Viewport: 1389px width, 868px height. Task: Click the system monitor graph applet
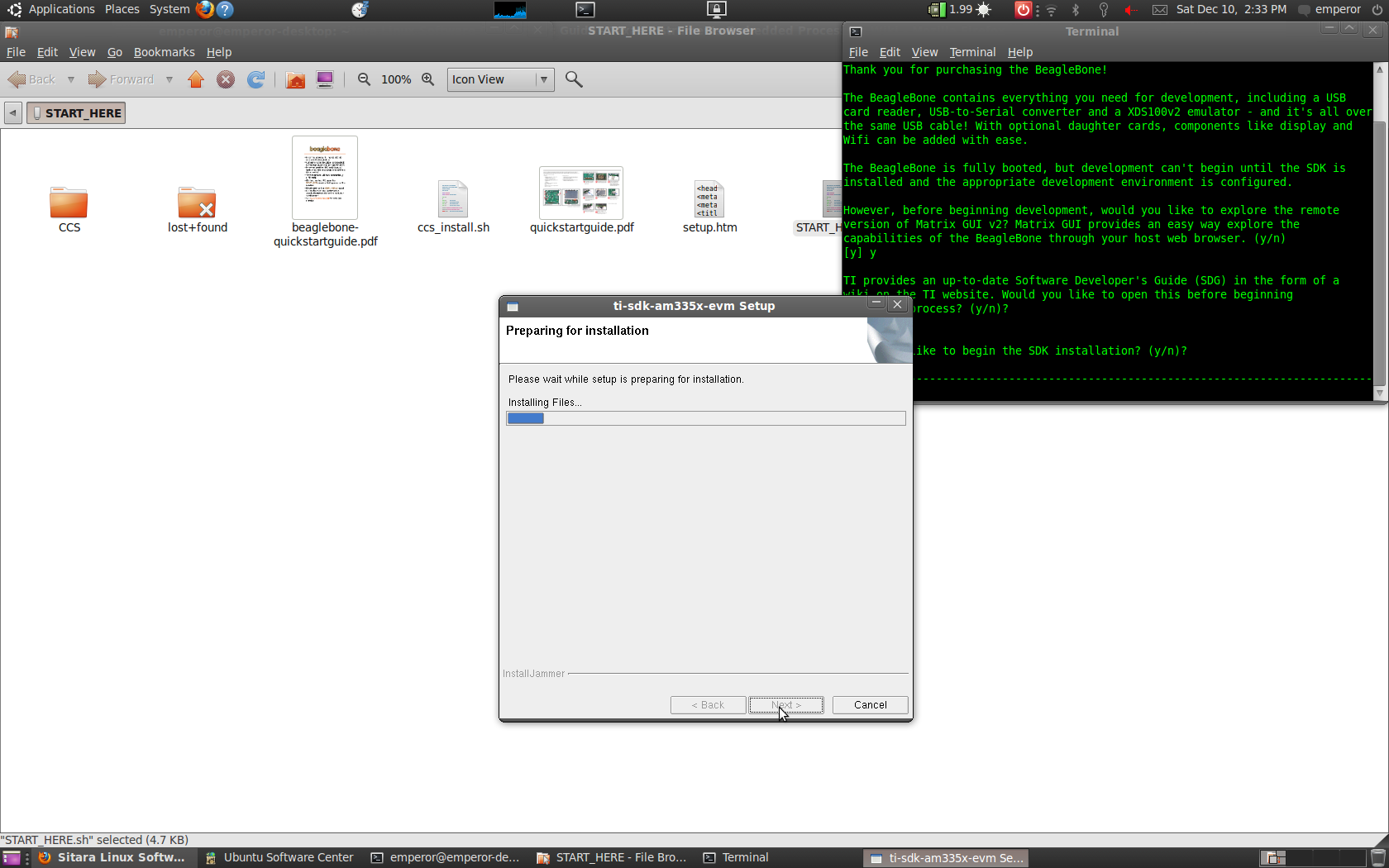pos(510,10)
